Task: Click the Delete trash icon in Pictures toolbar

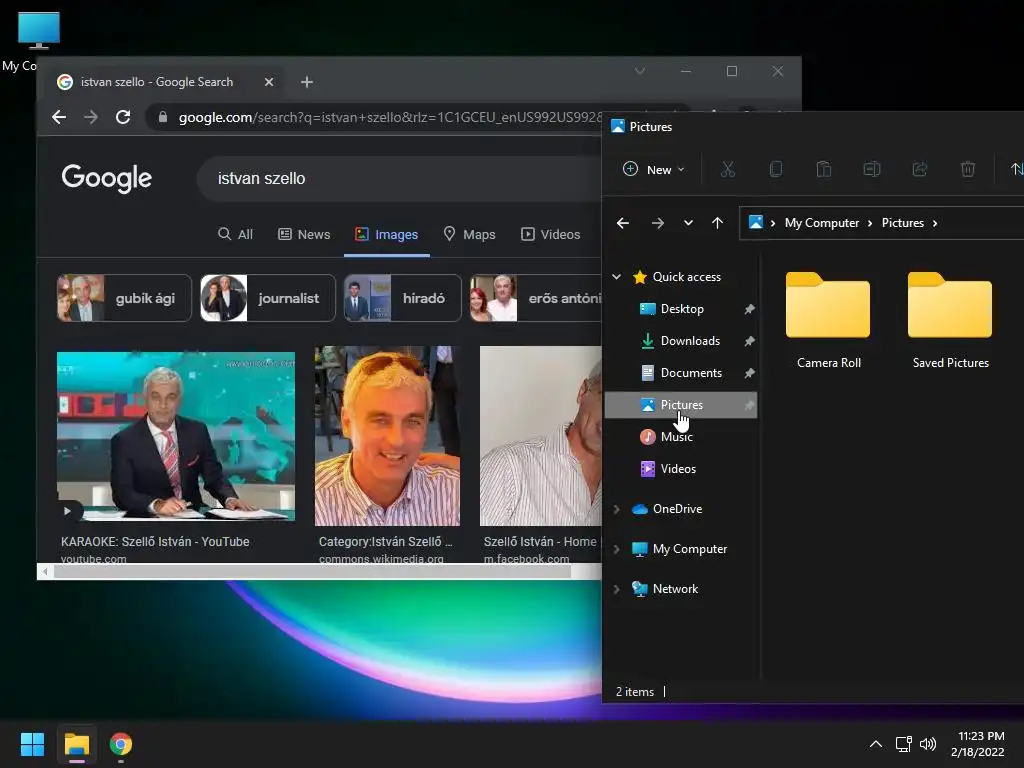Action: coord(968,170)
